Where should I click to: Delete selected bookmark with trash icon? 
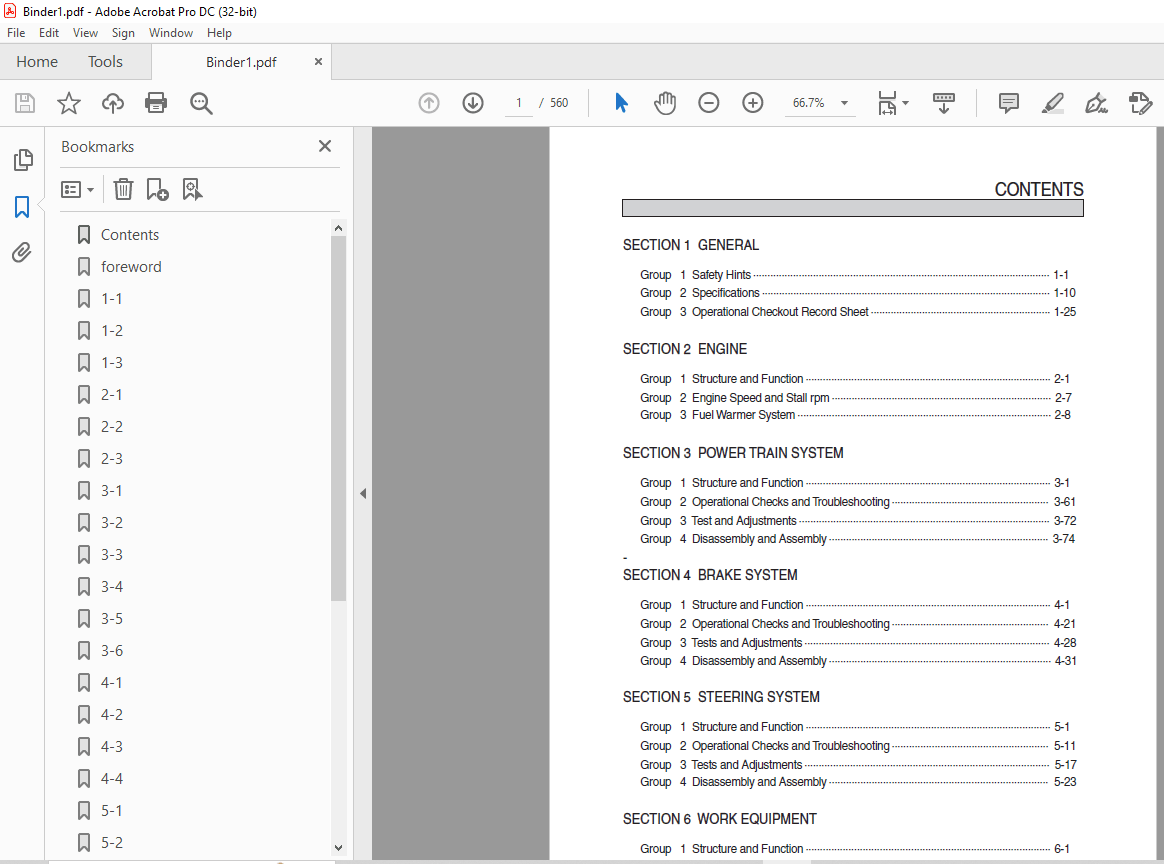pyautogui.click(x=123, y=189)
